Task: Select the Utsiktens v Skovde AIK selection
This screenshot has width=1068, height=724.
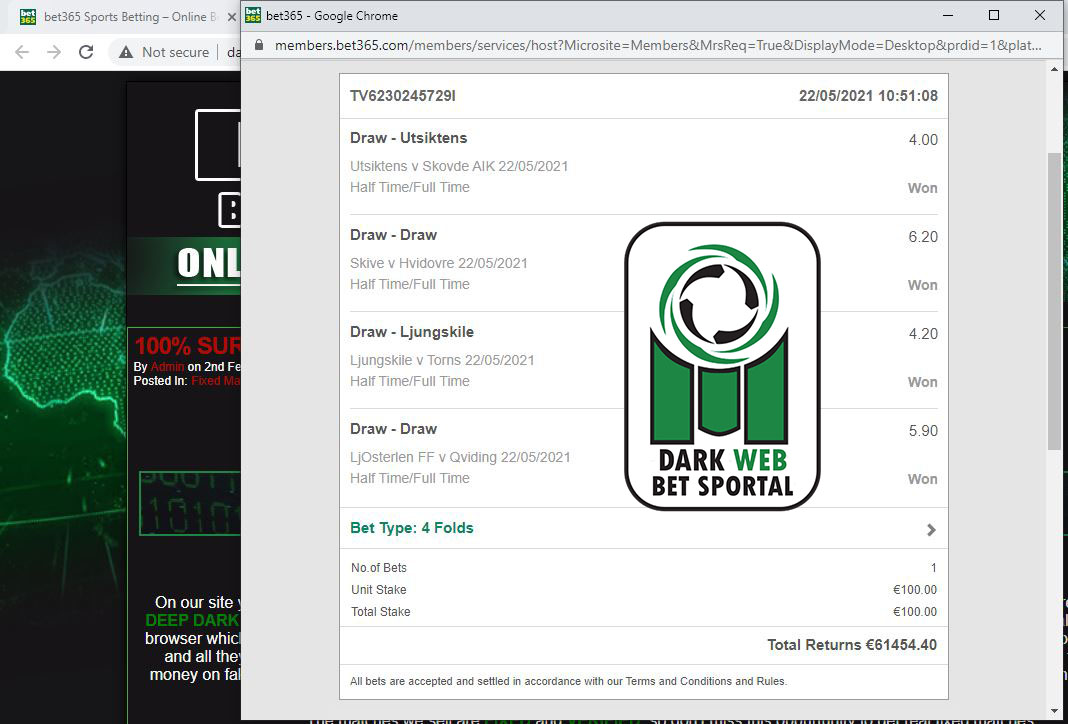Action: pos(459,166)
